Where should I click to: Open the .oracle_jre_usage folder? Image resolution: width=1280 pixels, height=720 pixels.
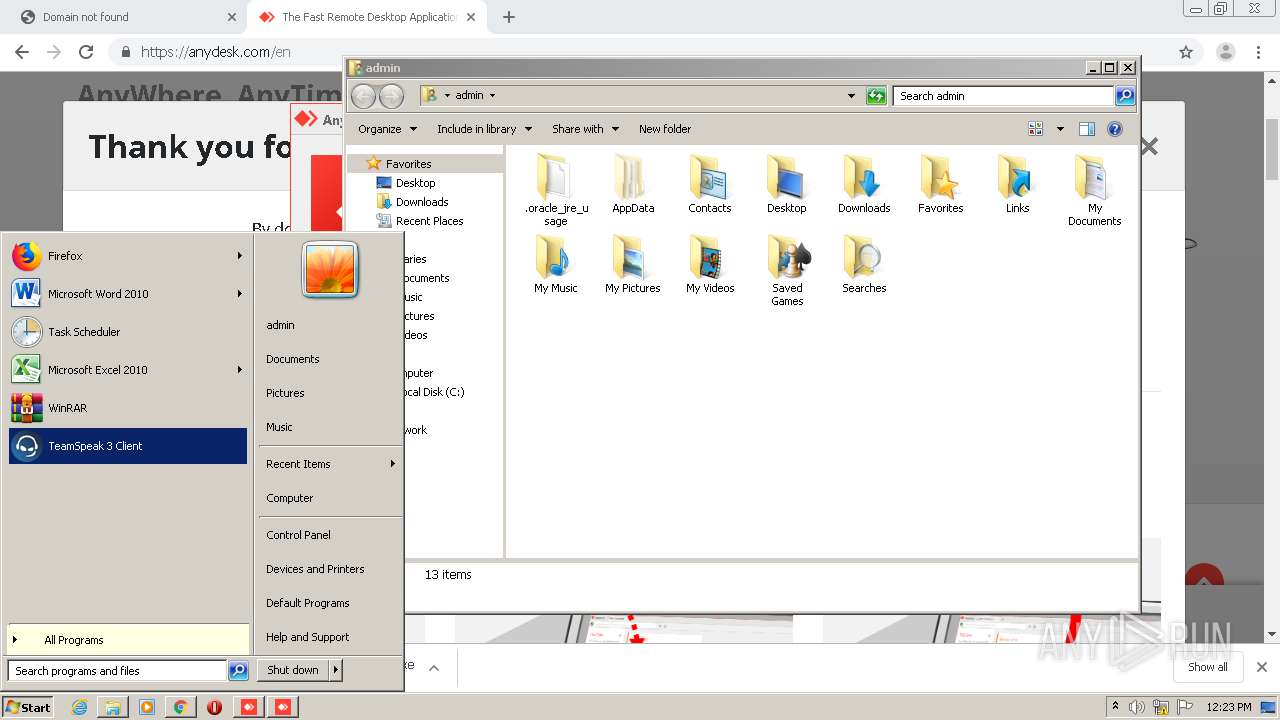point(556,190)
